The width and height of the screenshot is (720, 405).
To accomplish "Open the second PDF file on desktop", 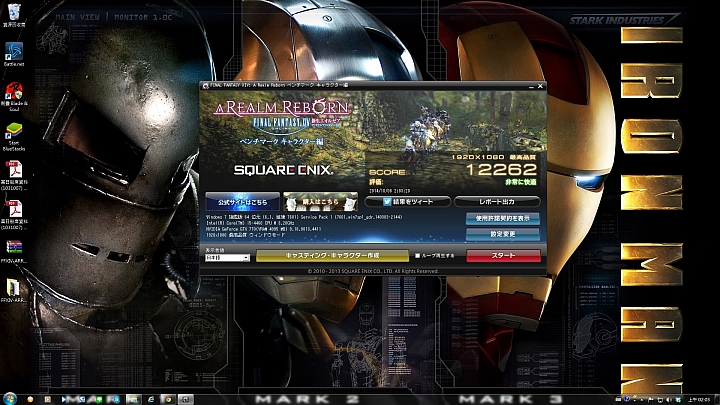I will (14, 214).
